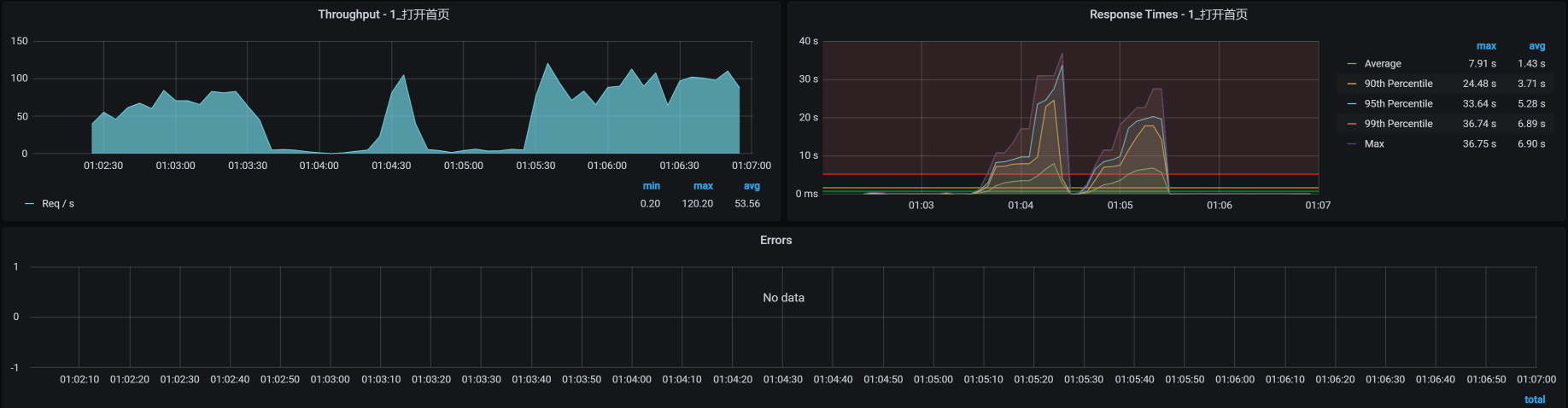
Task: Isolate the 95th Percentile series label
Action: (x=1398, y=104)
